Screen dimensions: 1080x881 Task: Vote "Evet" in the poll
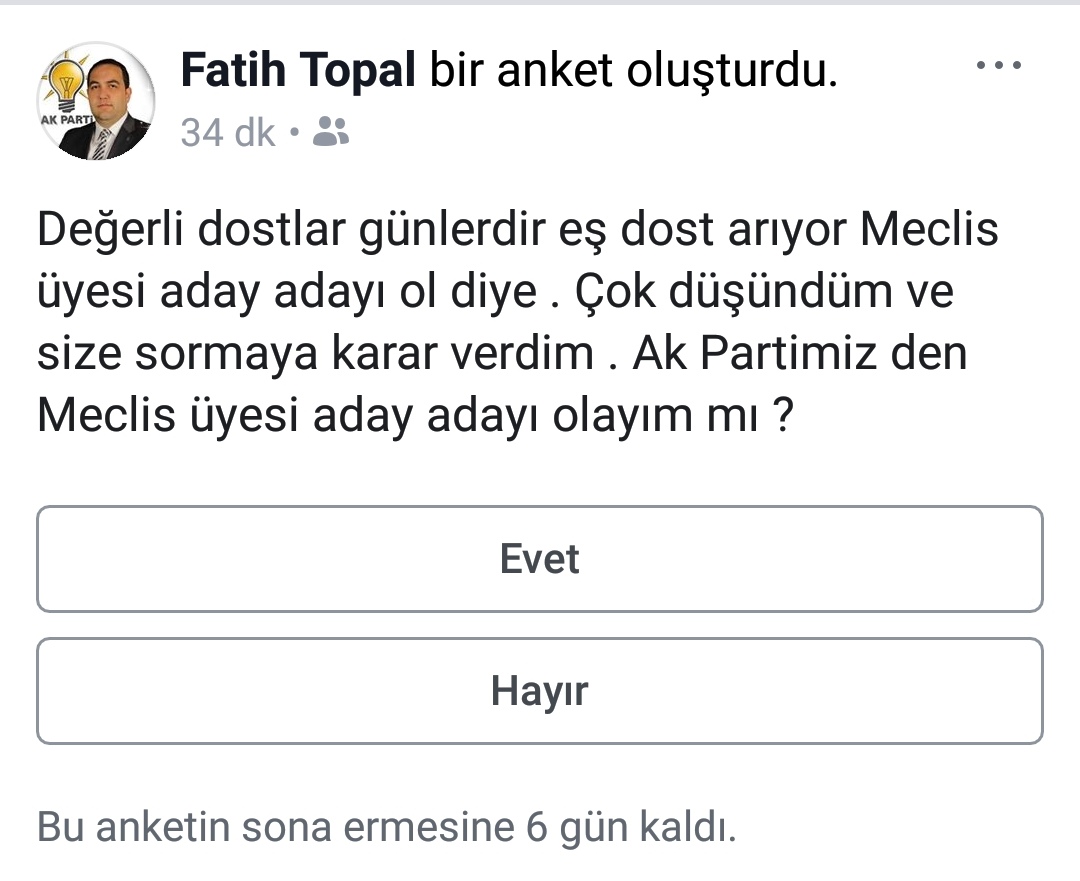pyautogui.click(x=540, y=559)
